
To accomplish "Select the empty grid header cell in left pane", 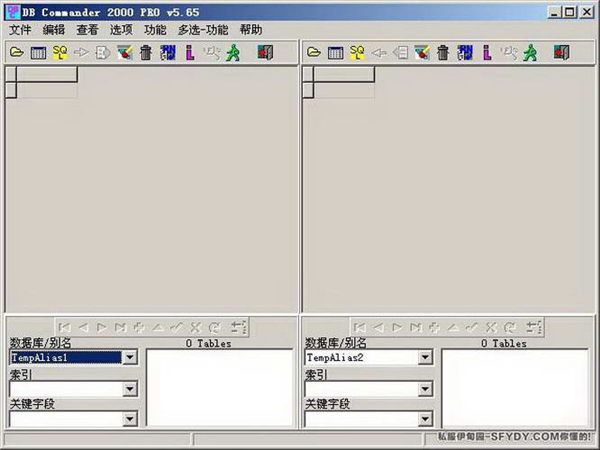I will coord(47,74).
